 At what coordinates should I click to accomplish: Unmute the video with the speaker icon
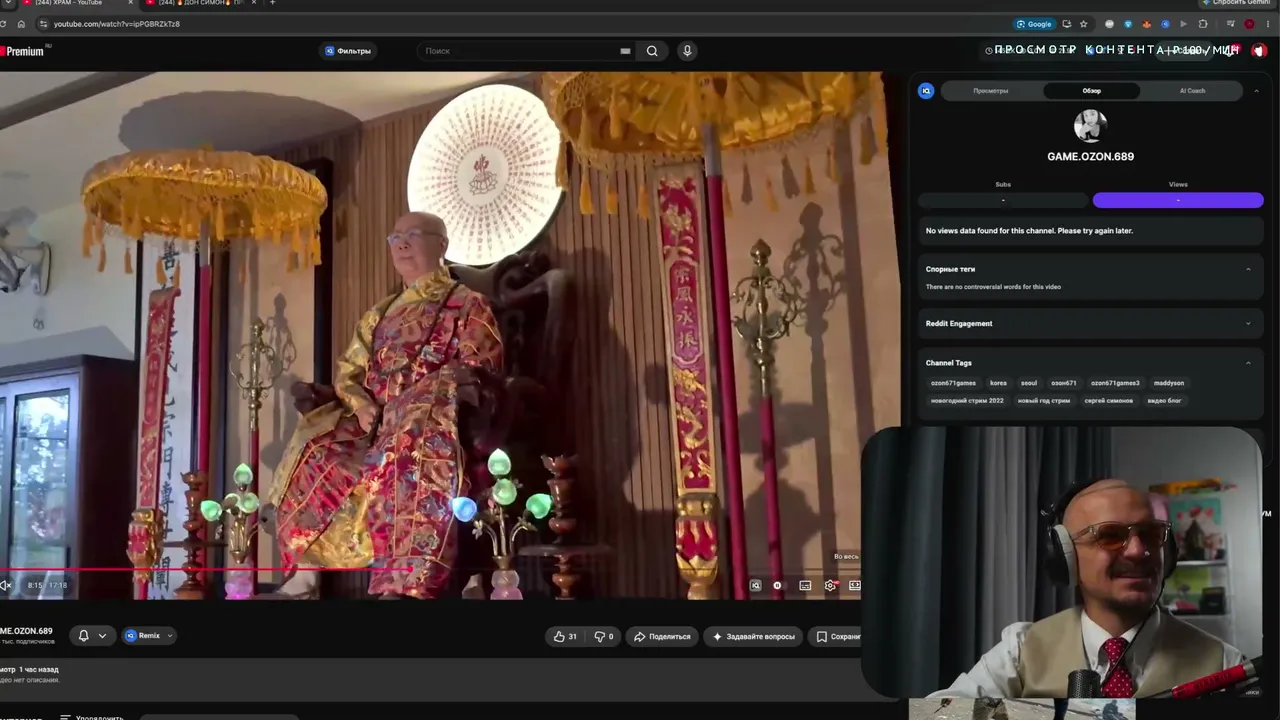pyautogui.click(x=6, y=585)
